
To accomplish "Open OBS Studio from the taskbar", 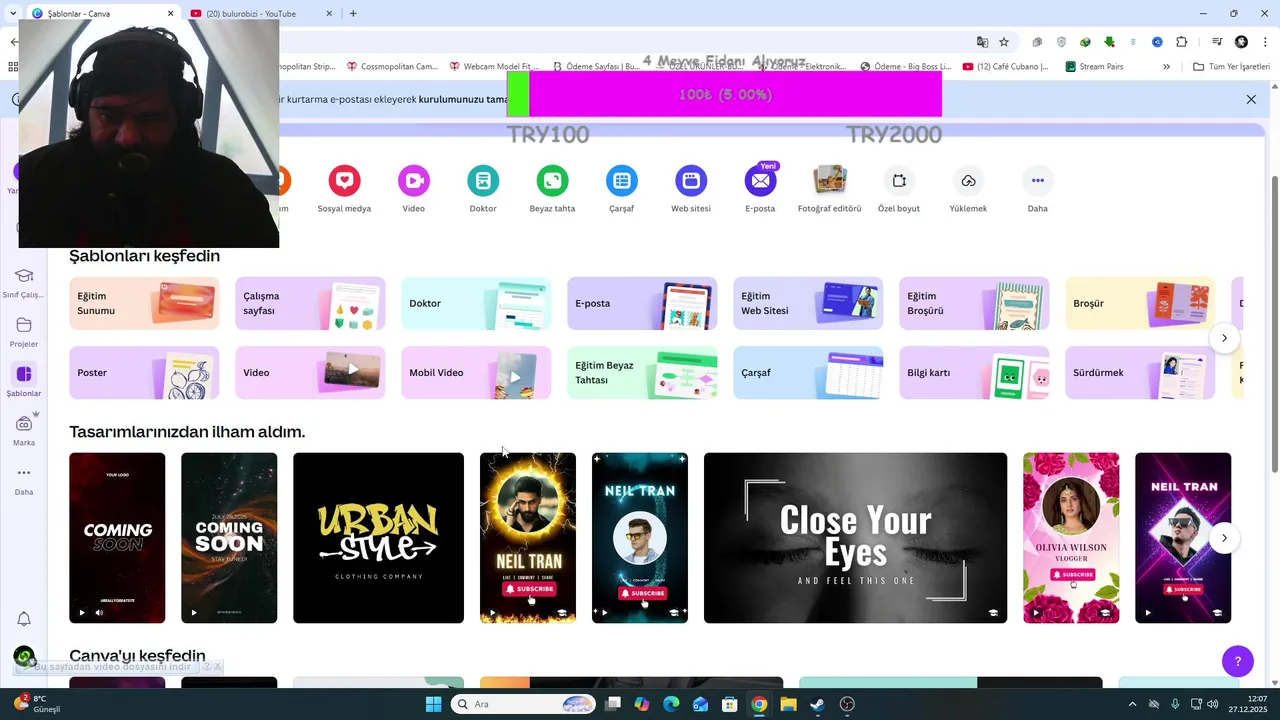I will click(847, 704).
